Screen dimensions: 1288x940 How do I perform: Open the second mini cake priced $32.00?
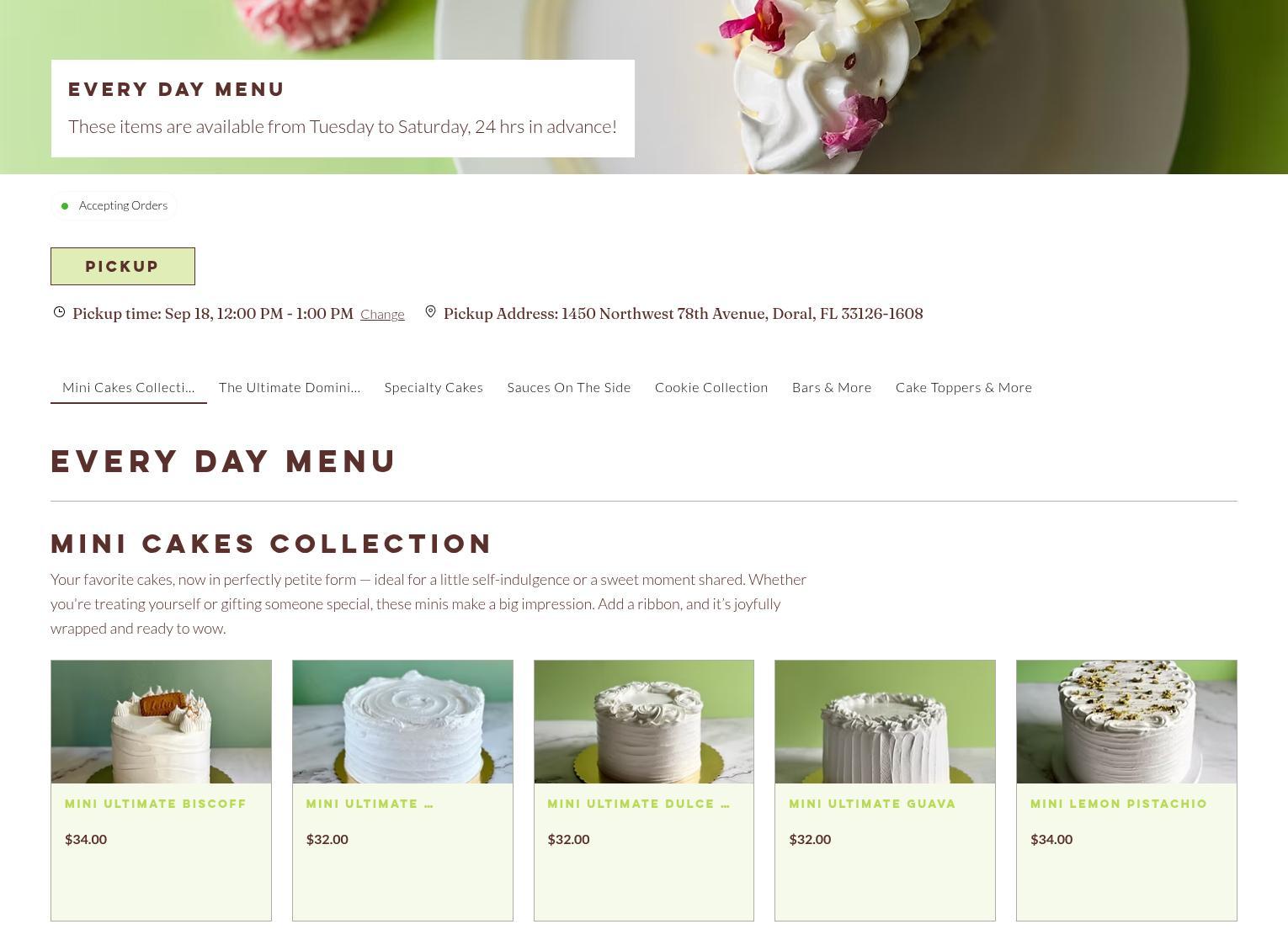click(x=644, y=791)
